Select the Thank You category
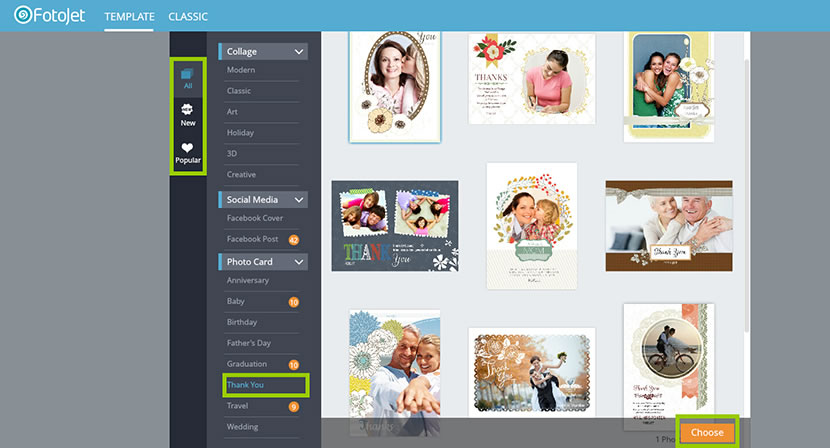This screenshot has width=830, height=448. (245, 385)
